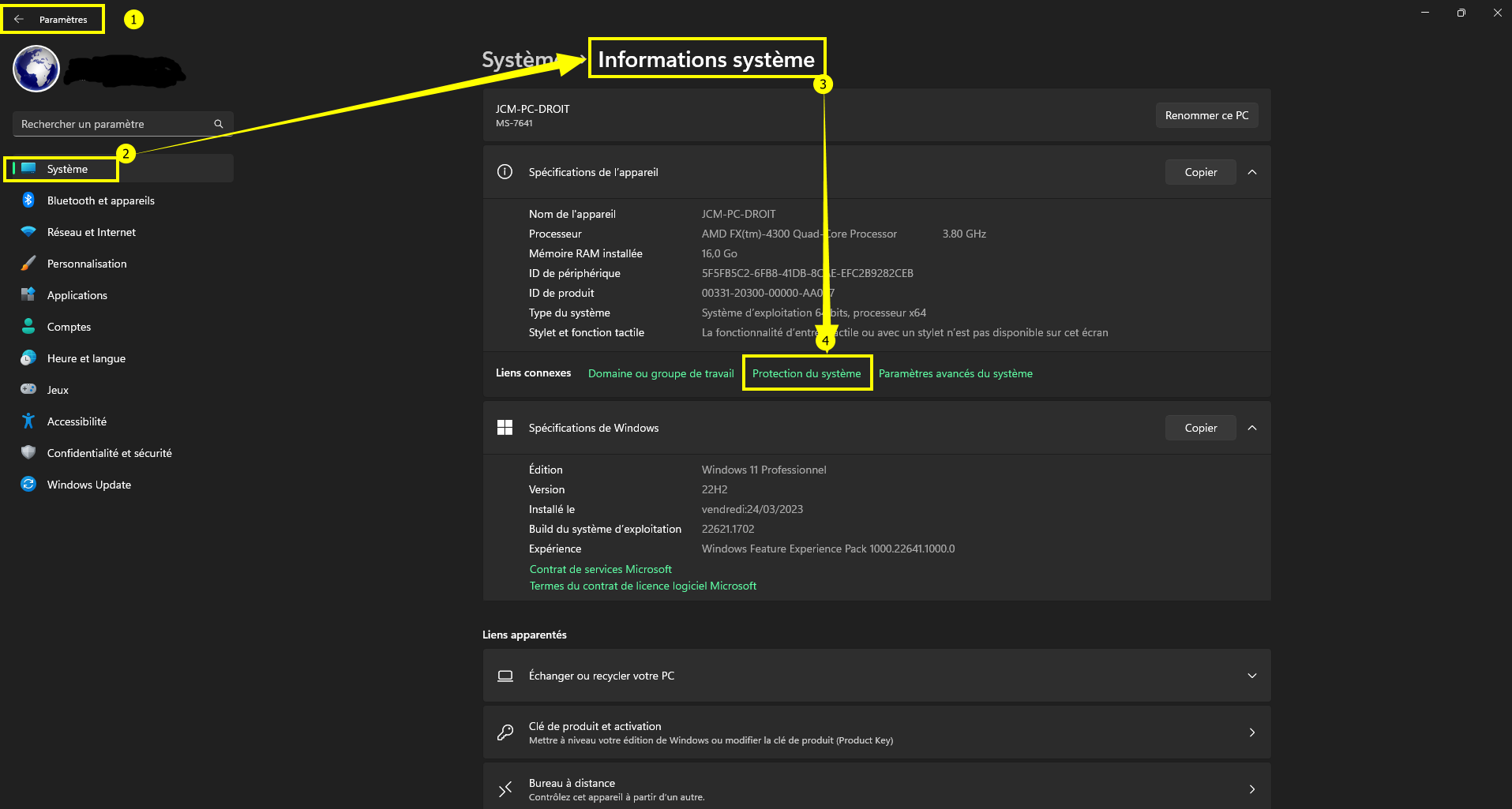Select Heure et langue in sidebar
The width and height of the screenshot is (1512, 809).
coord(86,358)
